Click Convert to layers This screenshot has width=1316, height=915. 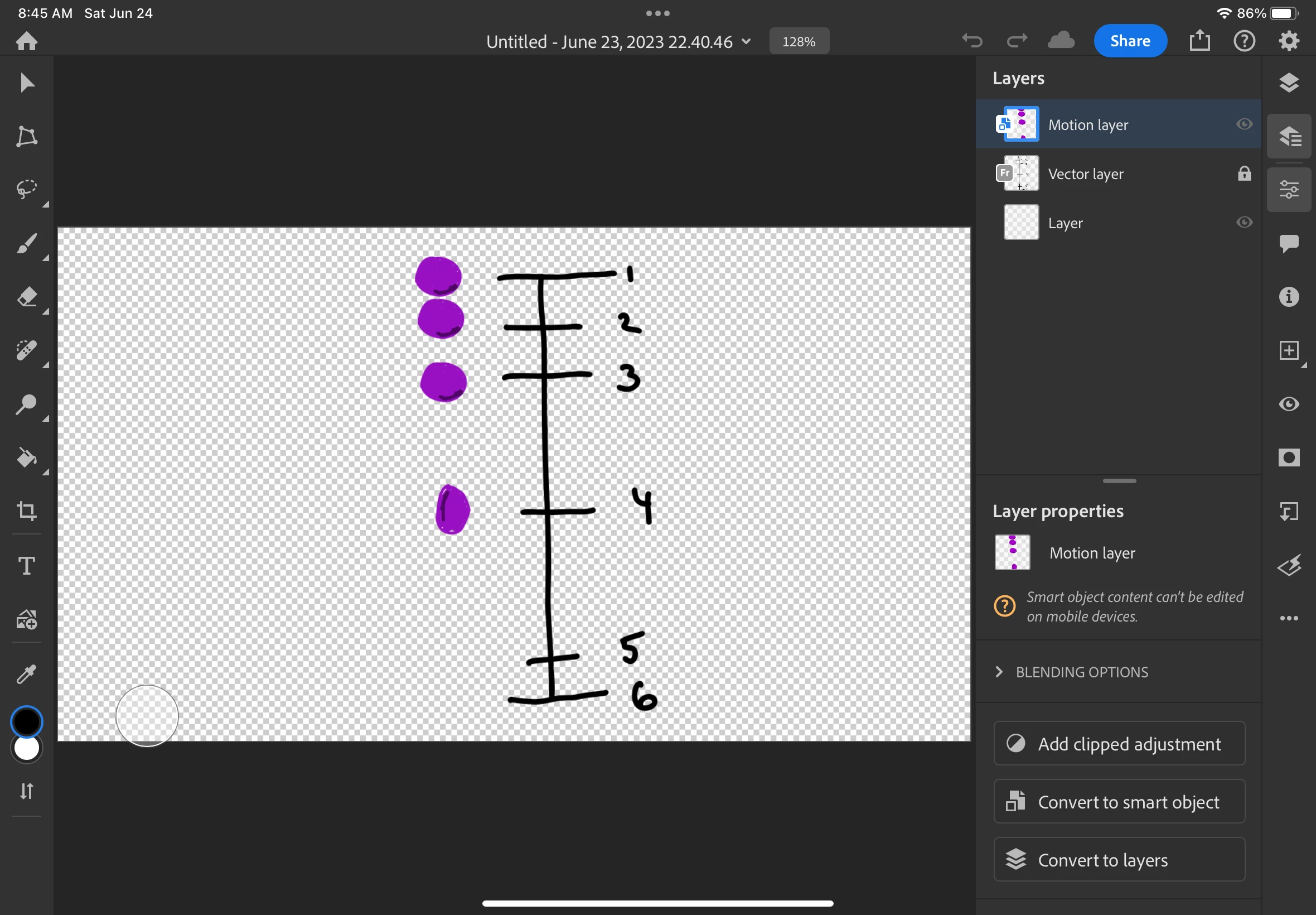[1119, 859]
